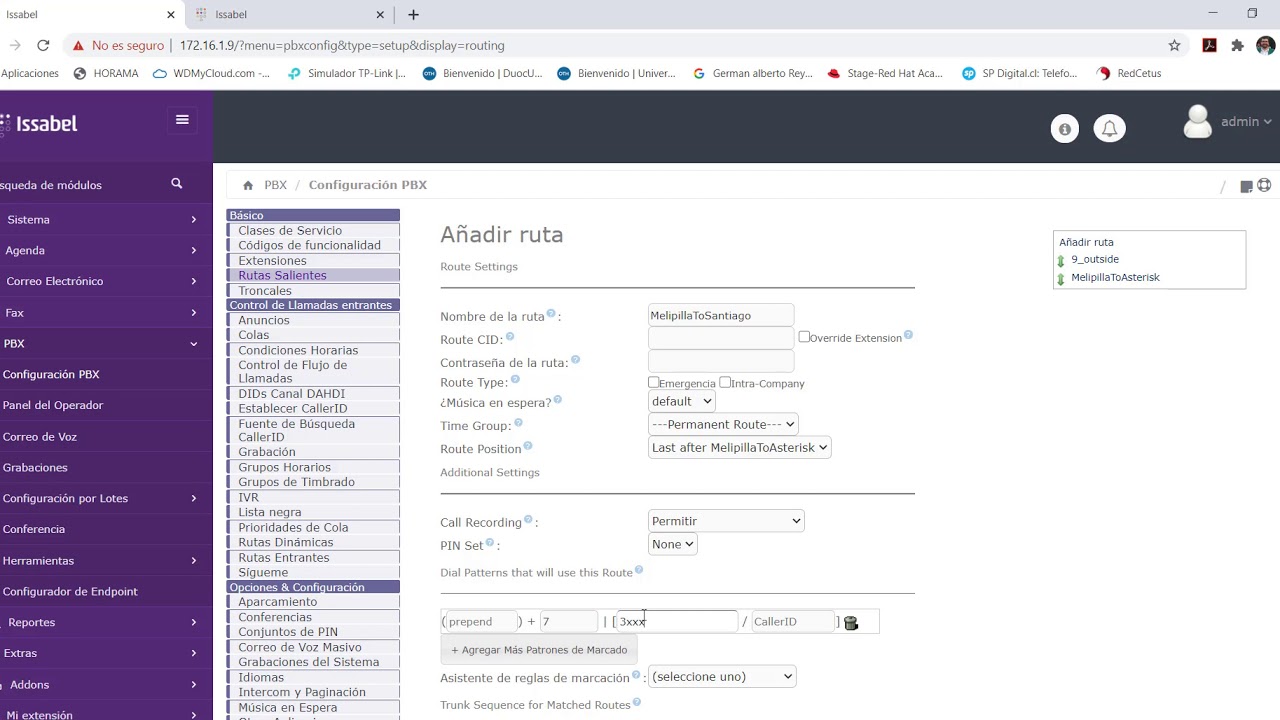The width and height of the screenshot is (1280, 720).
Task: Open the HORAMA bookmark
Action: pyautogui.click(x=107, y=73)
